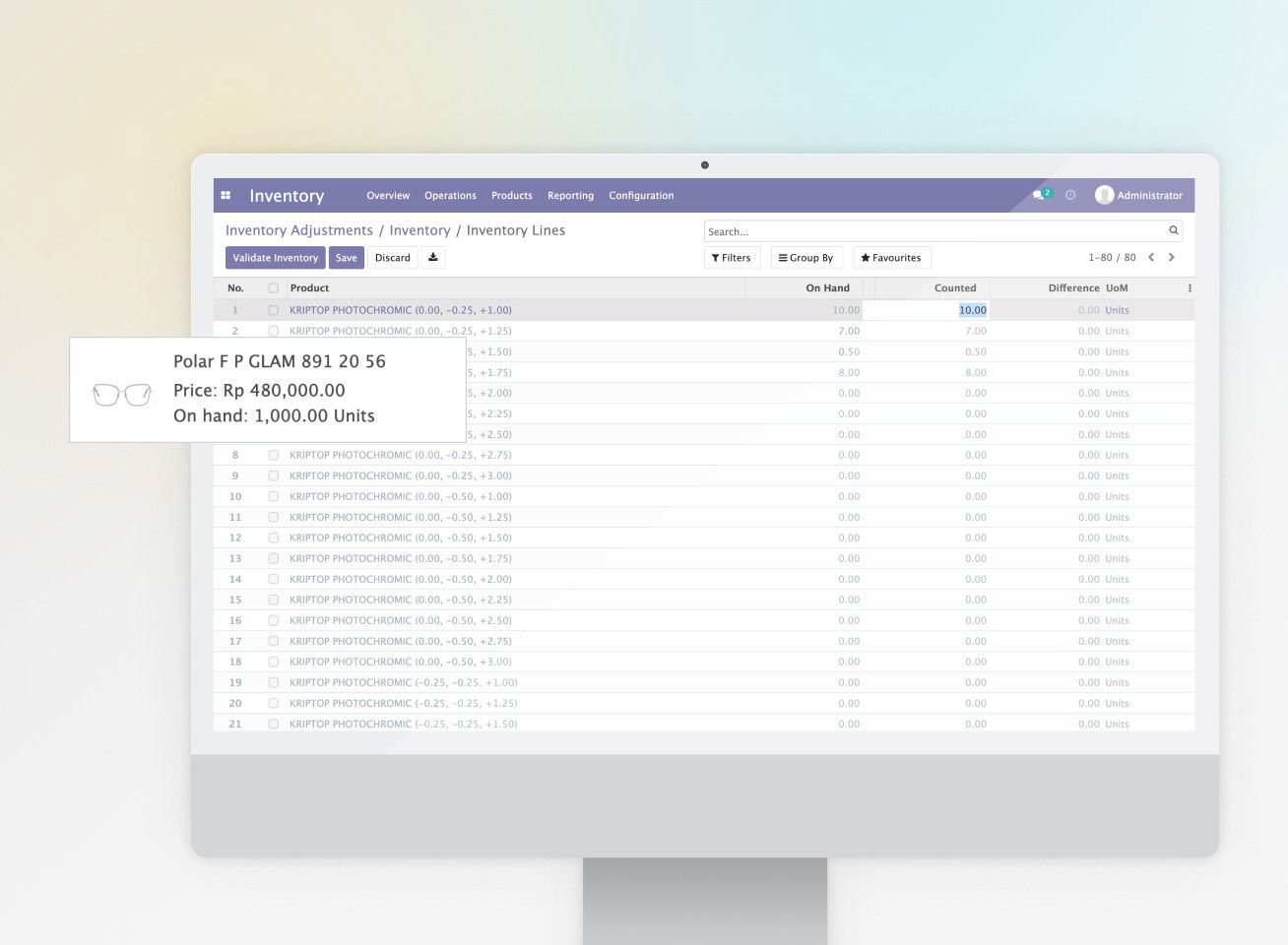
Task: Click the Counted 0.50 cell
Action: [975, 351]
